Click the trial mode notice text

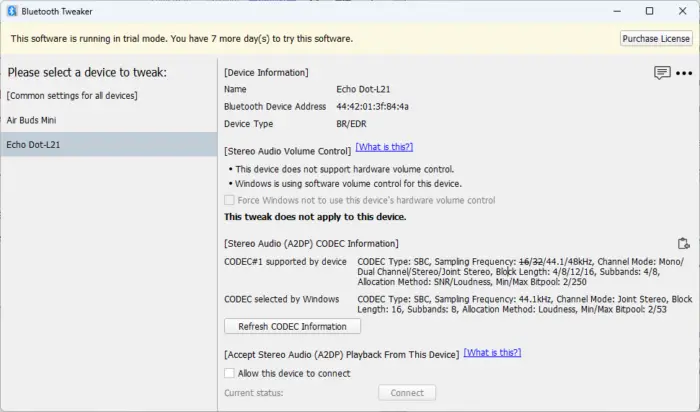(182, 39)
